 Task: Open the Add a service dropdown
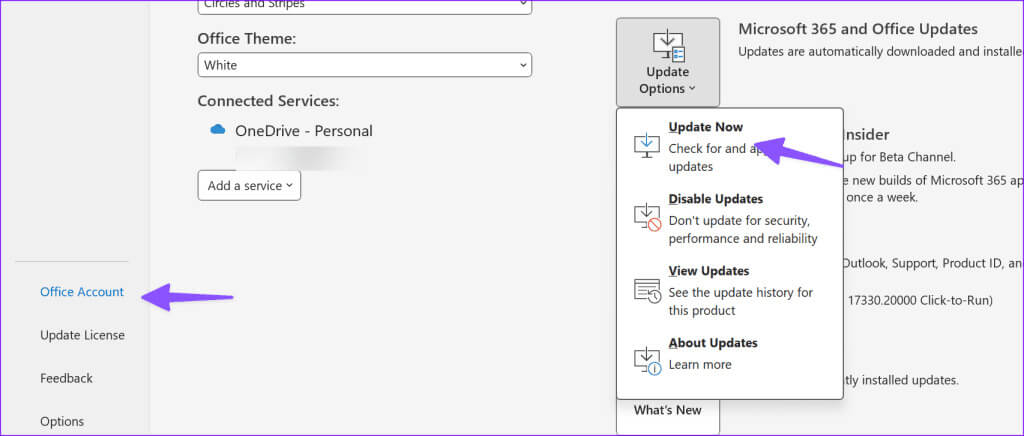[x=249, y=185]
